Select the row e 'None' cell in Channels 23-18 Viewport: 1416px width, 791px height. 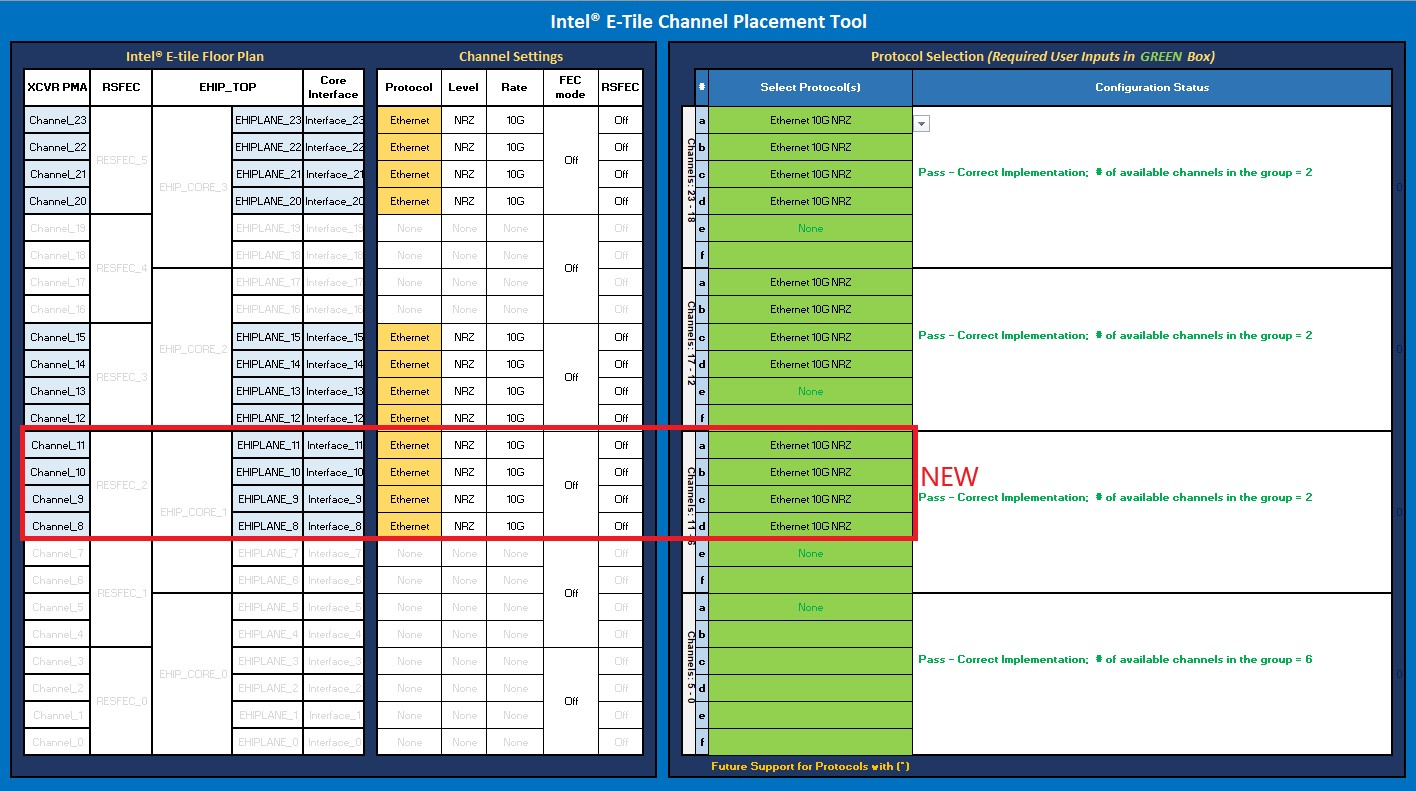[x=810, y=228]
